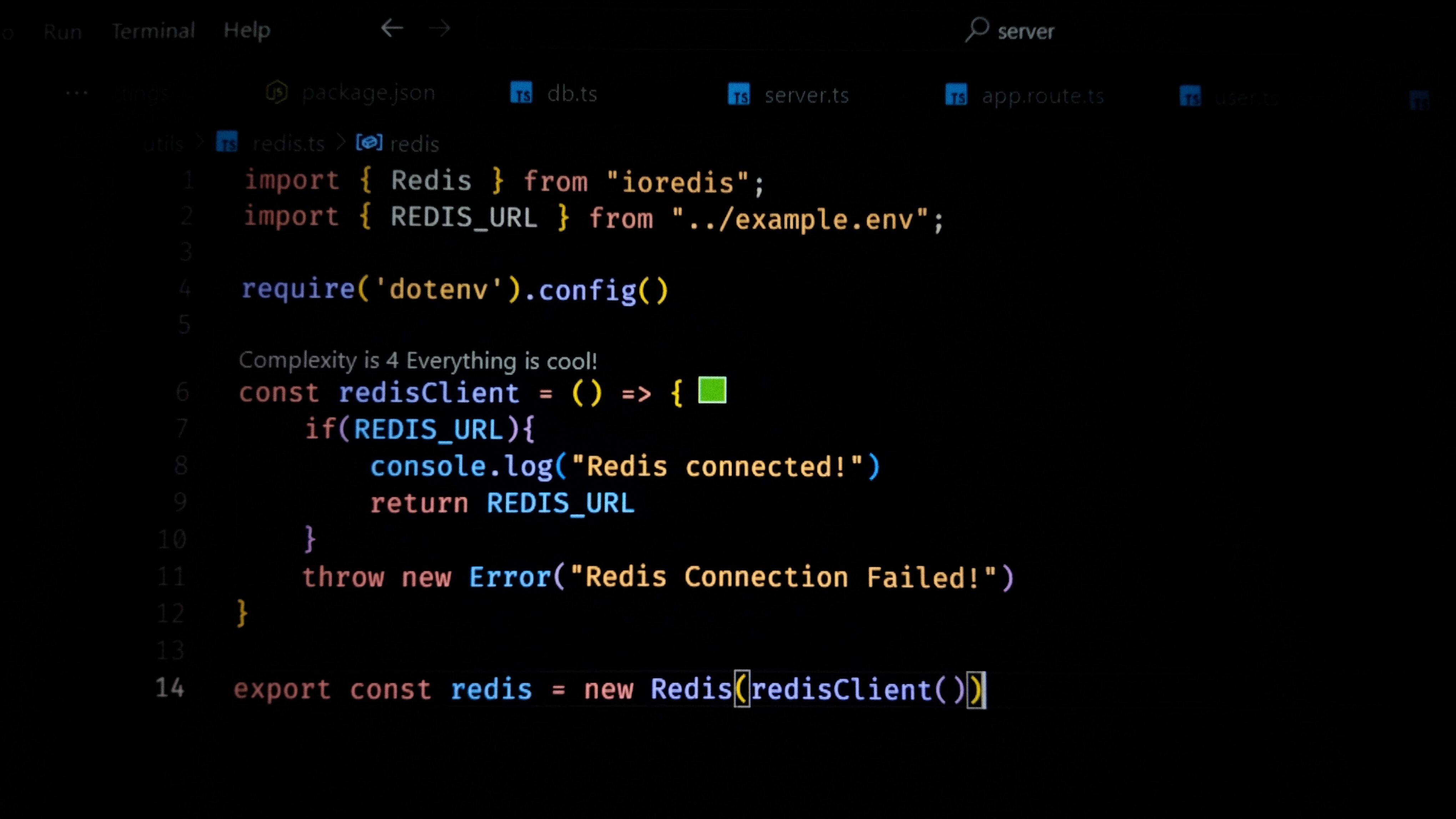Click the package.json file icon
The height and width of the screenshot is (819, 1456).
point(277,92)
